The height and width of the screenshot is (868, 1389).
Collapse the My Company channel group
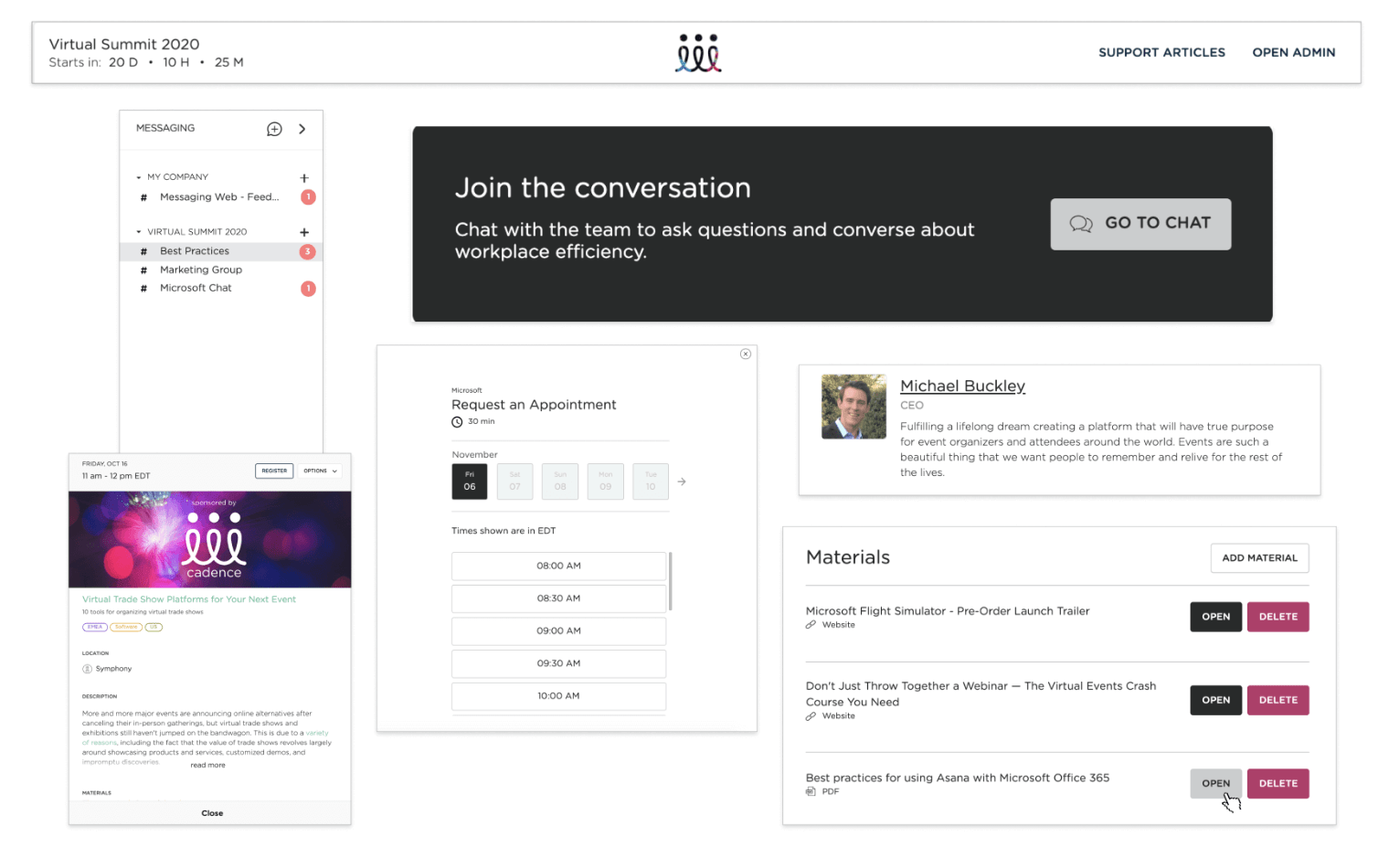pos(139,177)
